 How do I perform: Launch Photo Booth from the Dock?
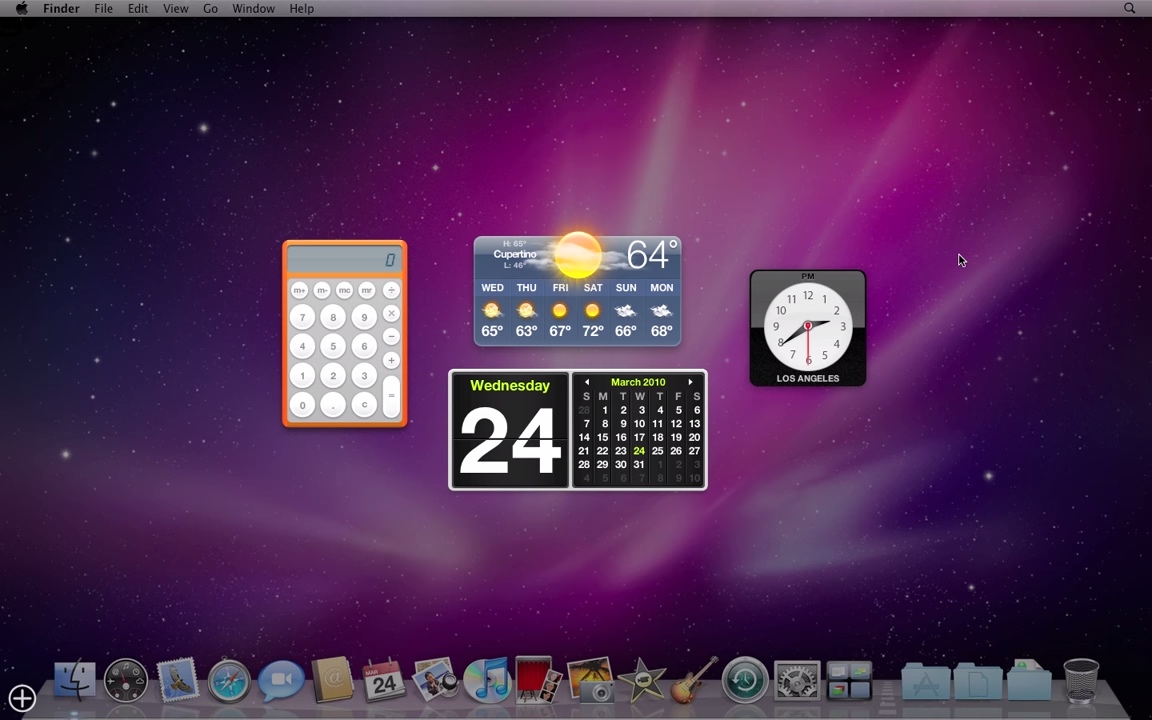pos(533,680)
